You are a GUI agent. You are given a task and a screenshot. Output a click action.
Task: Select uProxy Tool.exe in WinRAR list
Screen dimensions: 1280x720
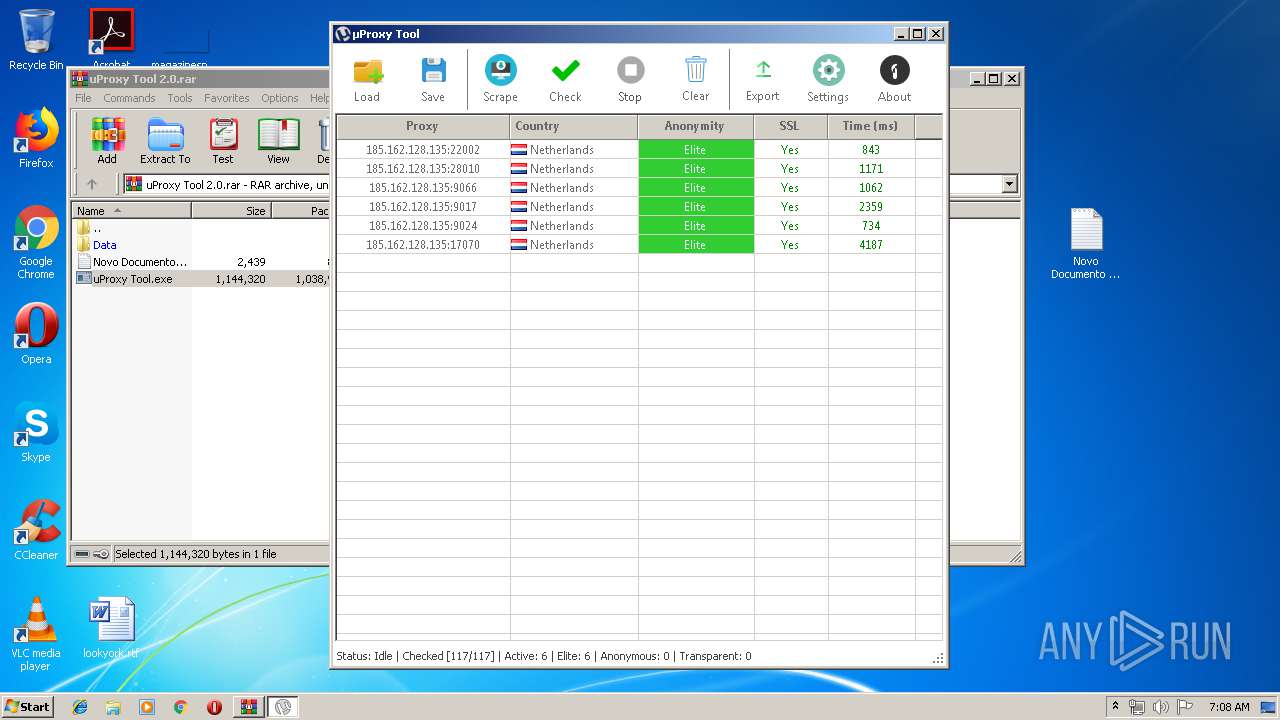click(x=125, y=279)
